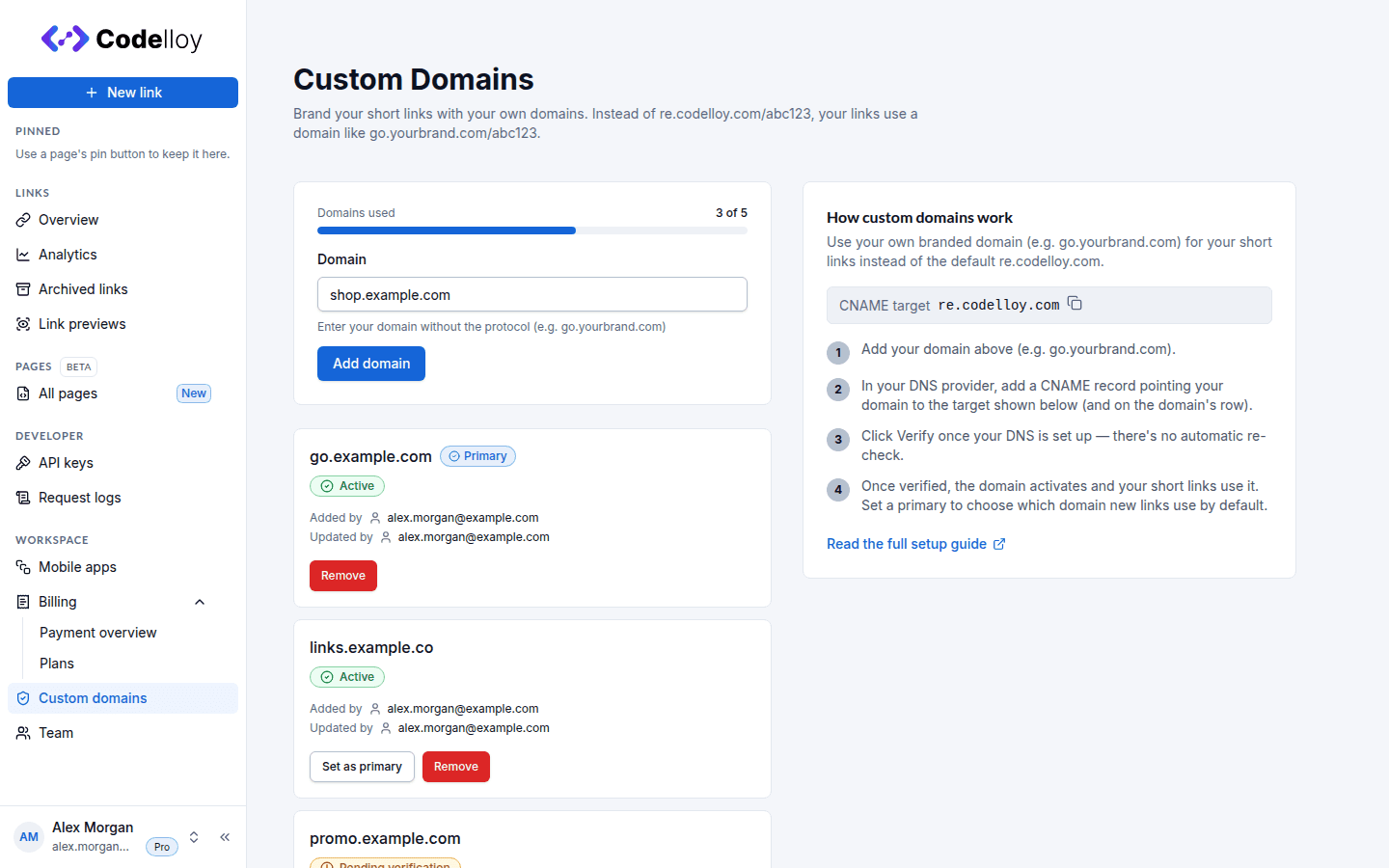Open the account switcher arrows beside Alex Morgan

coord(194,837)
